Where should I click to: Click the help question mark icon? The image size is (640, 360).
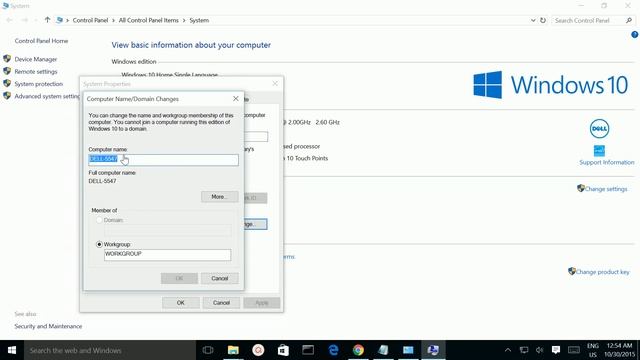635,35
